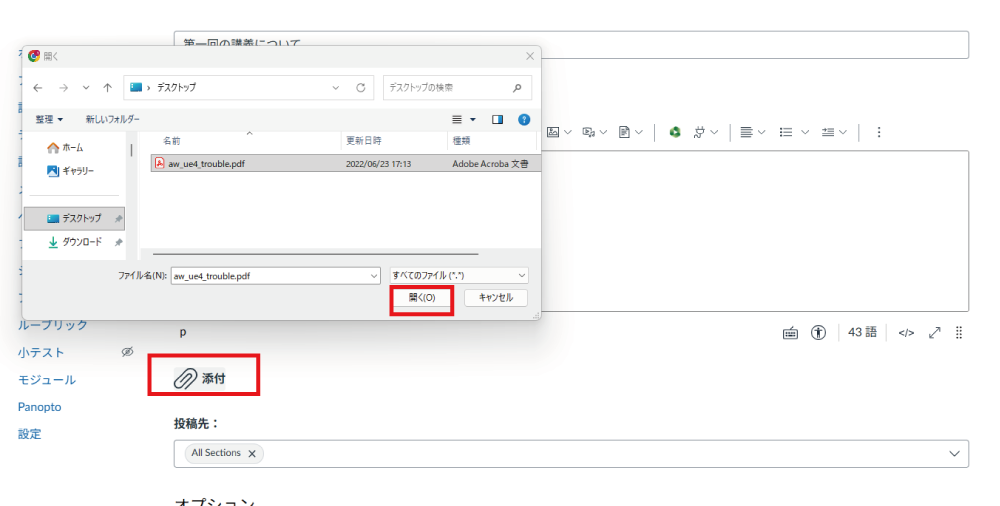1000x506 pixels.
Task: Click the blue help icon in file dialog
Action: pos(524,119)
